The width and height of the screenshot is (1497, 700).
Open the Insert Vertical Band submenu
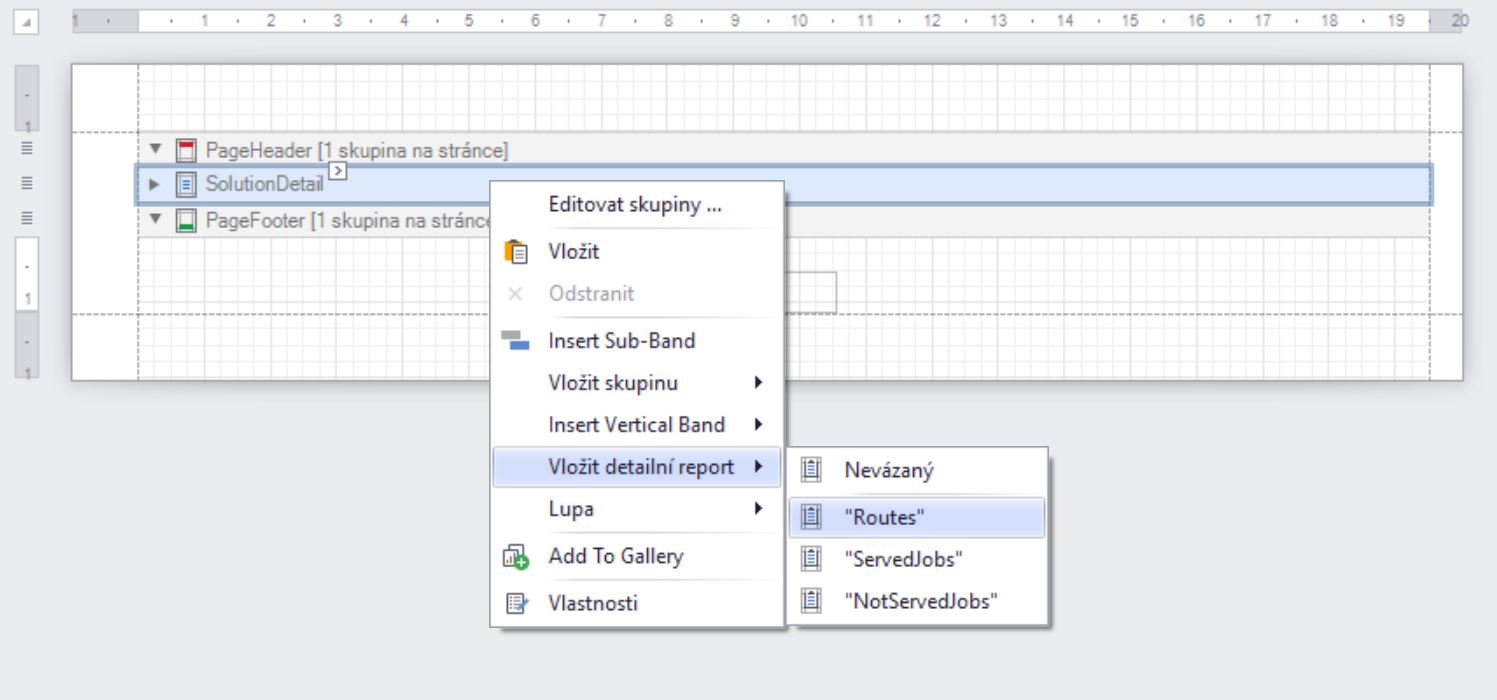tap(636, 424)
